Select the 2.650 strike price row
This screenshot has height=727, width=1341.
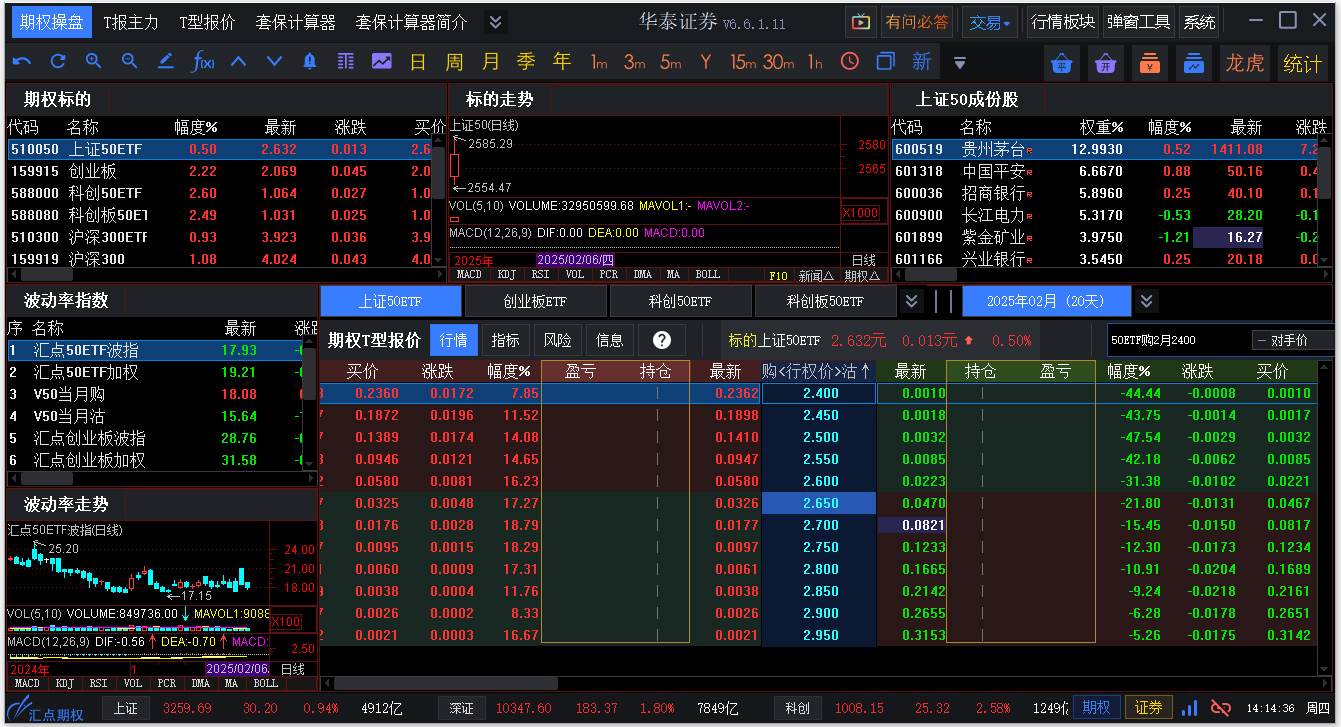point(820,503)
